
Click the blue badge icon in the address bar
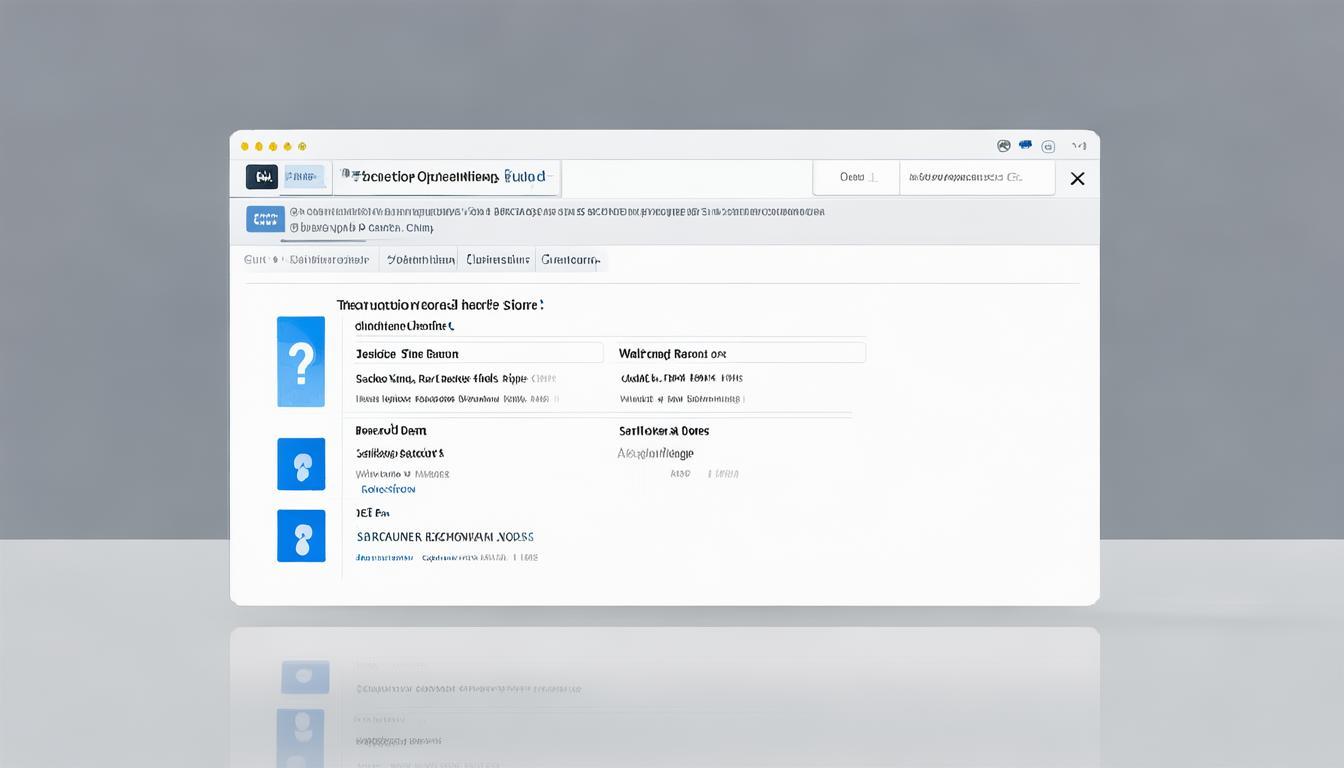(265, 220)
